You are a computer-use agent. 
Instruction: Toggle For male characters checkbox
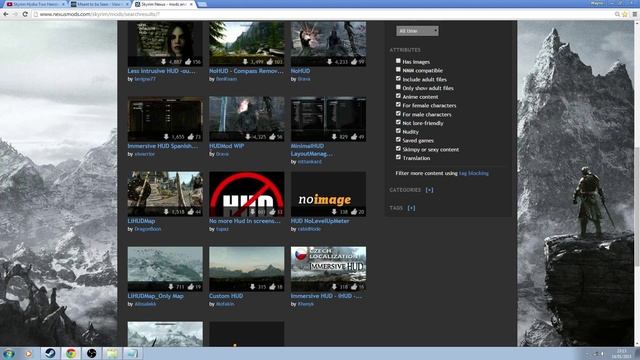point(398,113)
